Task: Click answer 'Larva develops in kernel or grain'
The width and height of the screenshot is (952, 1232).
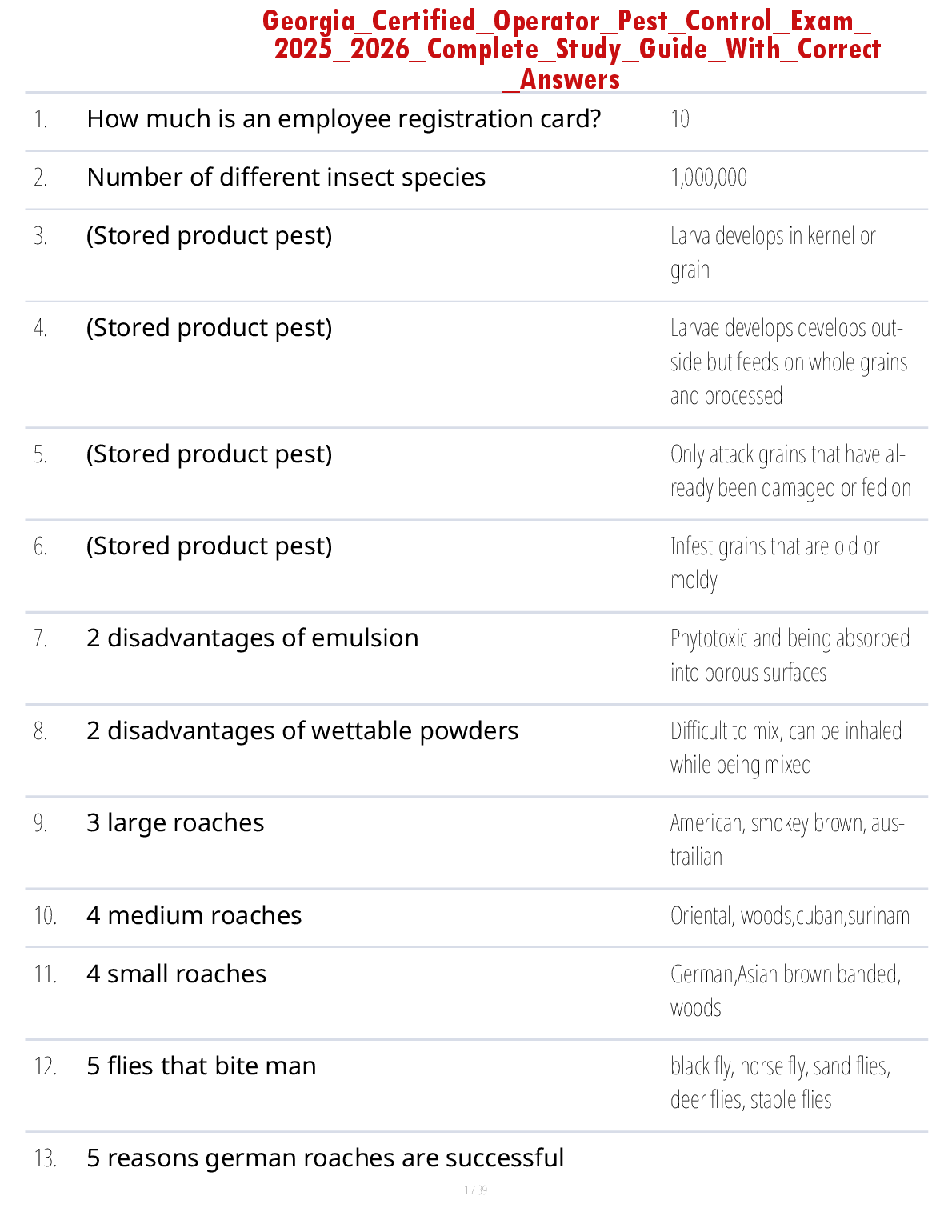Action: (772, 253)
